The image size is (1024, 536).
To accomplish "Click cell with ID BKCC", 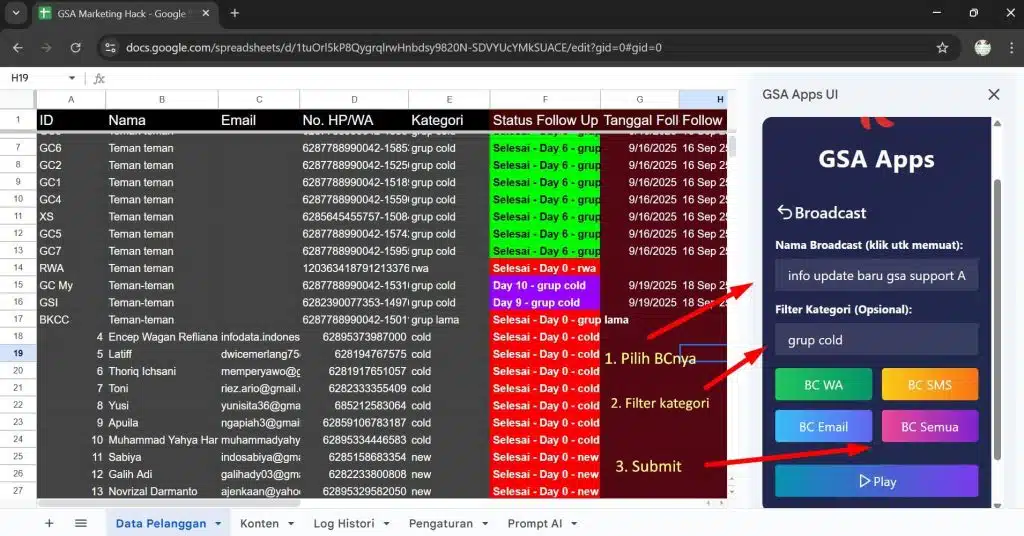I will [x=71, y=320].
